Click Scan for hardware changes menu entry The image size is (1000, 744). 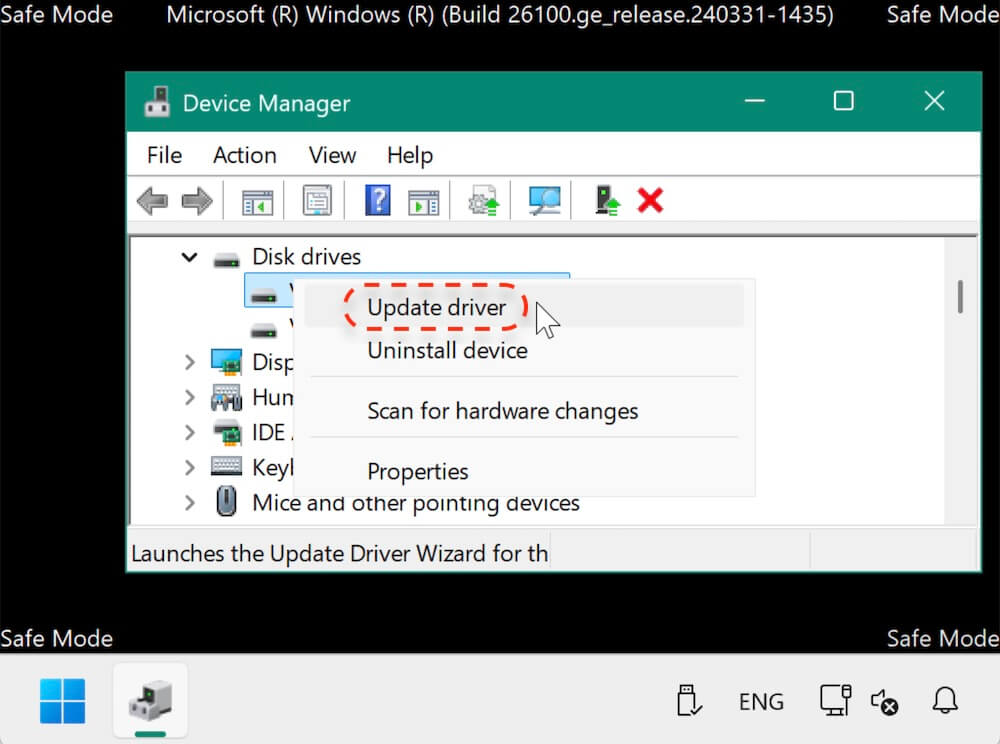tap(502, 411)
